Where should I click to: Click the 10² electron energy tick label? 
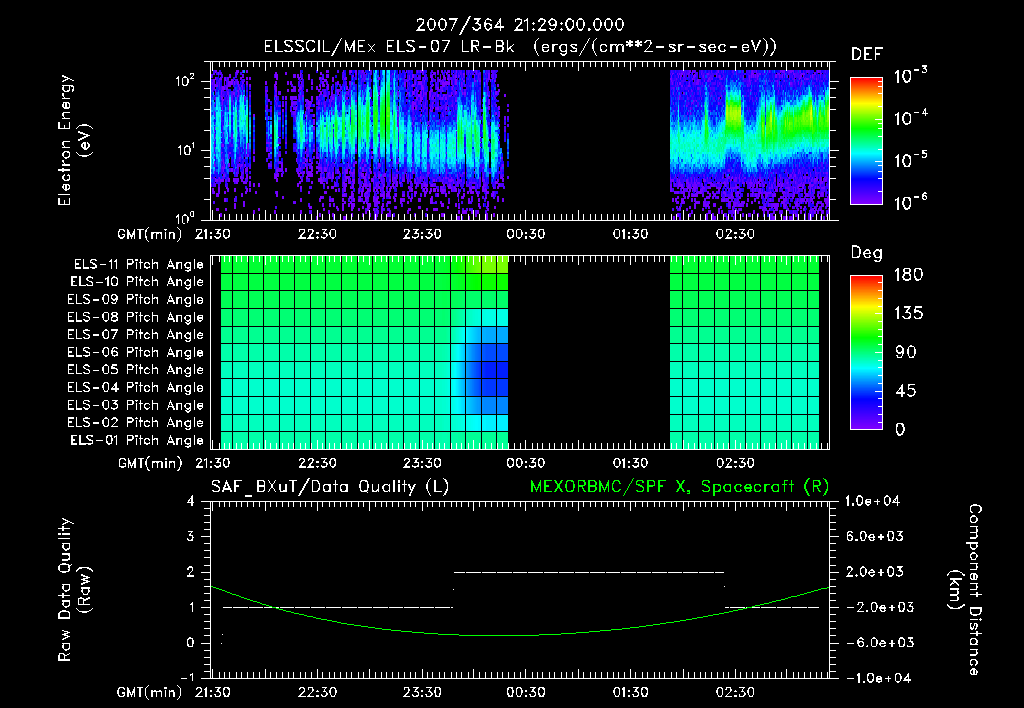(x=185, y=81)
